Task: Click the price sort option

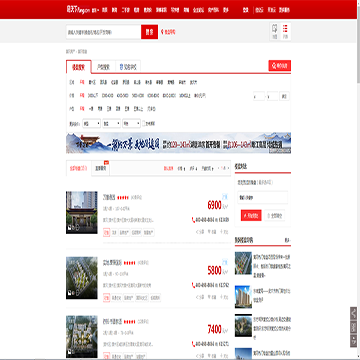Action: click(180, 169)
